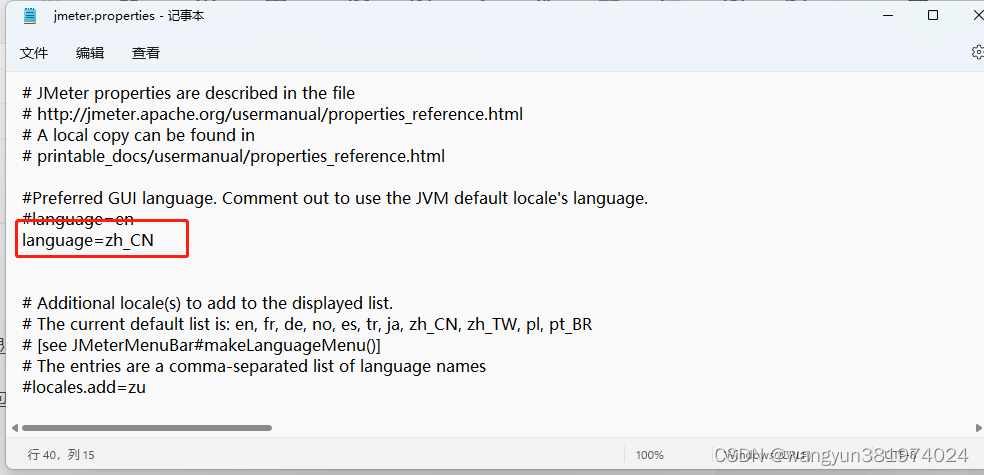The height and width of the screenshot is (475, 984).
Task: Click the '#Preferred GUI language' comment line
Action: (x=335, y=198)
